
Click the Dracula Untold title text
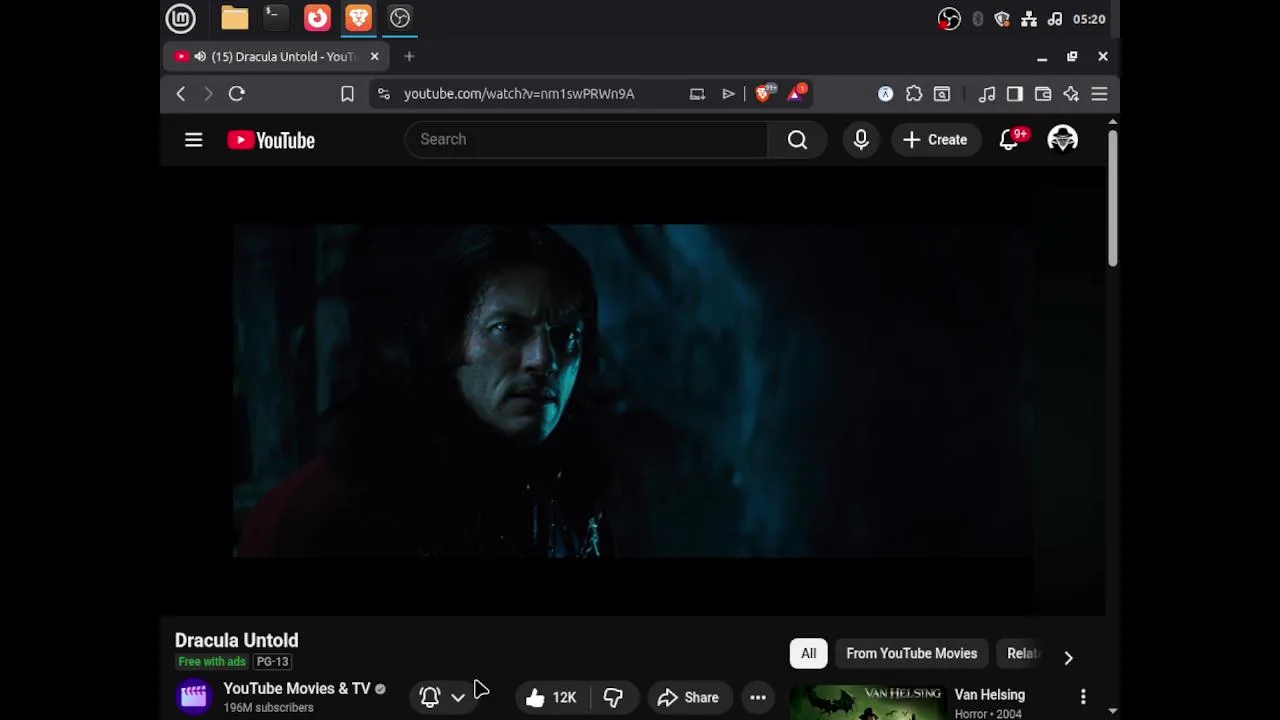tap(237, 640)
